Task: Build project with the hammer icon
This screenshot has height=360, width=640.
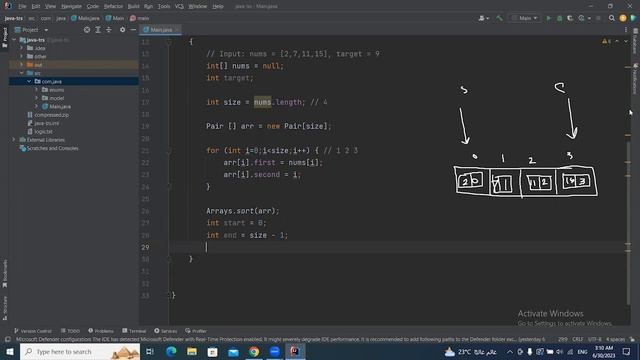Action: 499,18
